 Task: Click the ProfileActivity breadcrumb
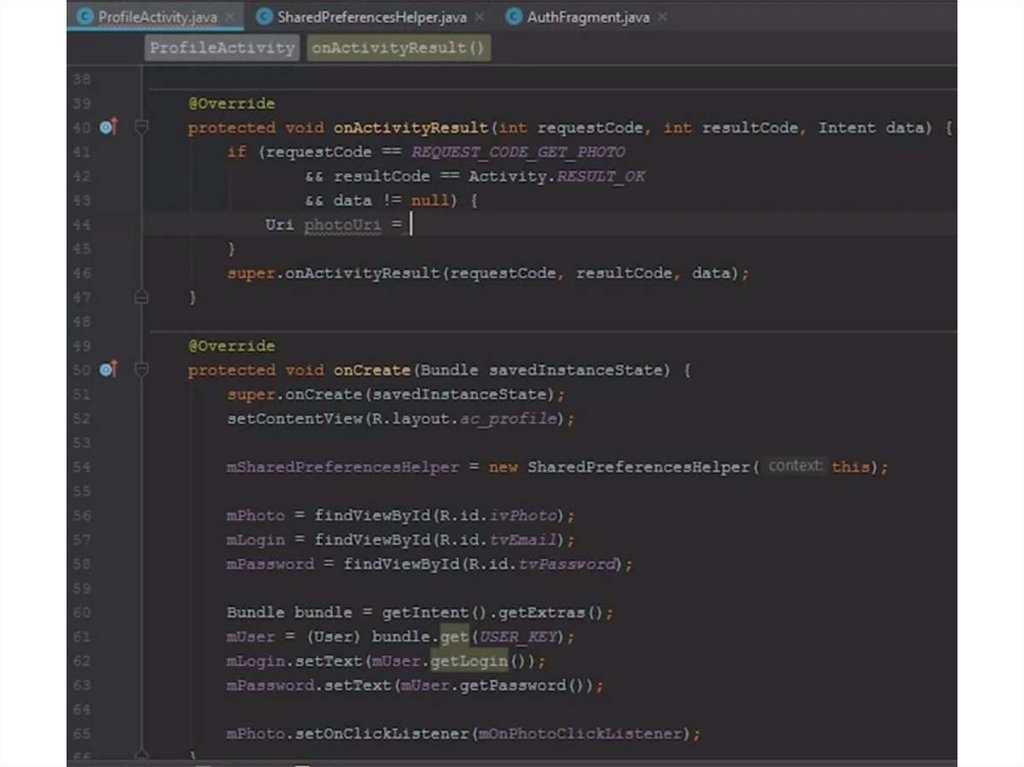pyautogui.click(x=222, y=48)
